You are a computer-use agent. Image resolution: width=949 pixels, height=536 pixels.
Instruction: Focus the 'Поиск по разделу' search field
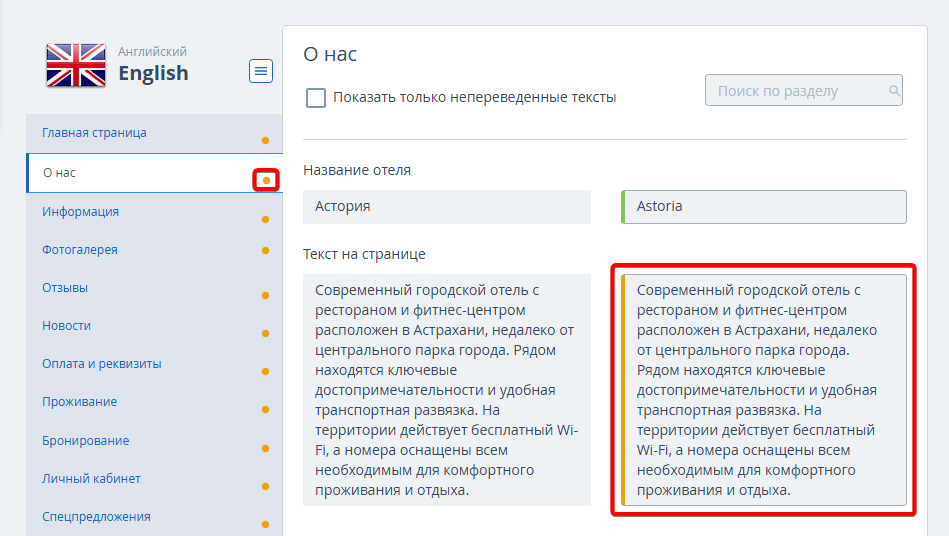point(804,90)
